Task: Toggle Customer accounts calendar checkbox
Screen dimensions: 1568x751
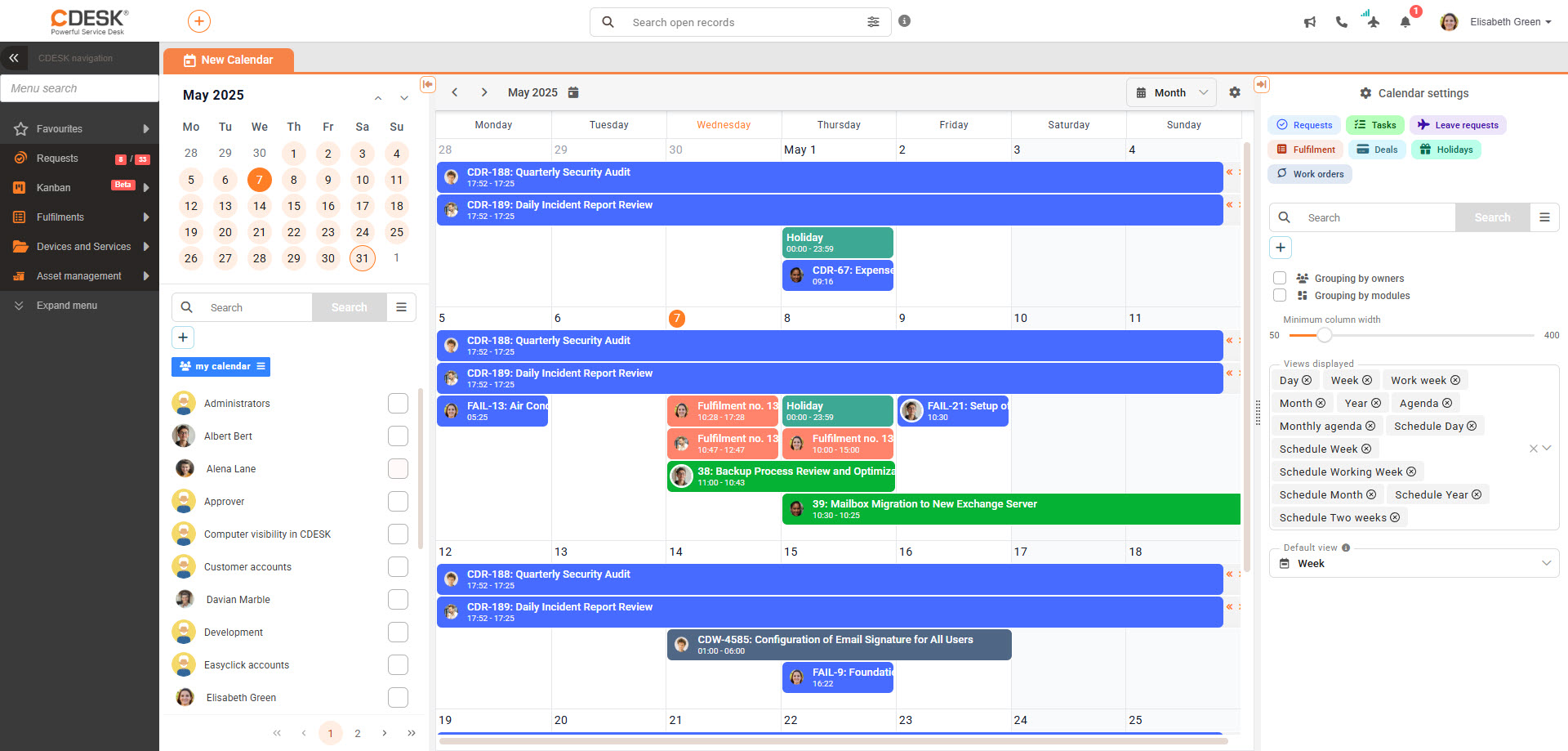Action: coord(398,567)
